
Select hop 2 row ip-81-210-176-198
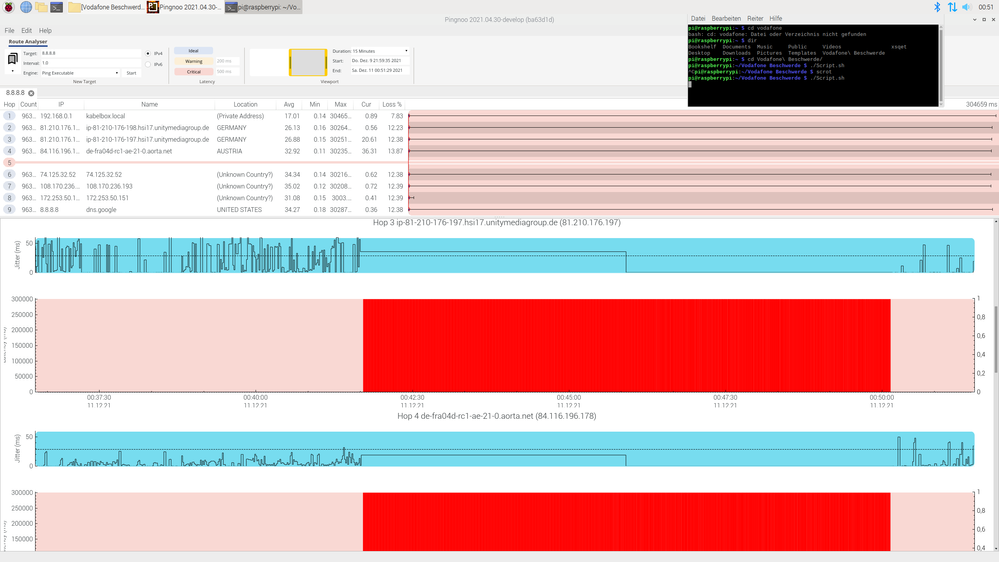click(204, 127)
